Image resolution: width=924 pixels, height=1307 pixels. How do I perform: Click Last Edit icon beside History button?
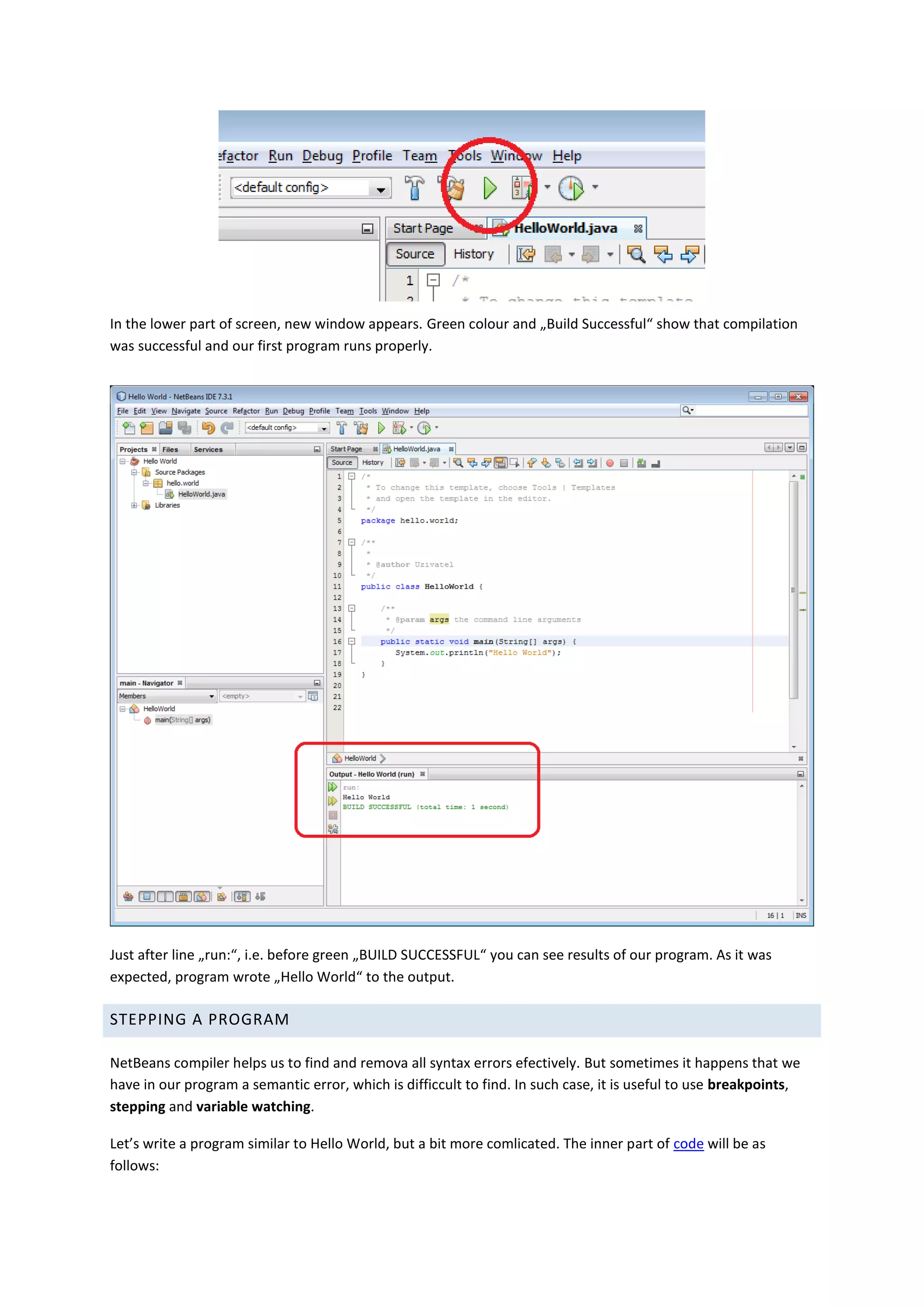click(400, 463)
